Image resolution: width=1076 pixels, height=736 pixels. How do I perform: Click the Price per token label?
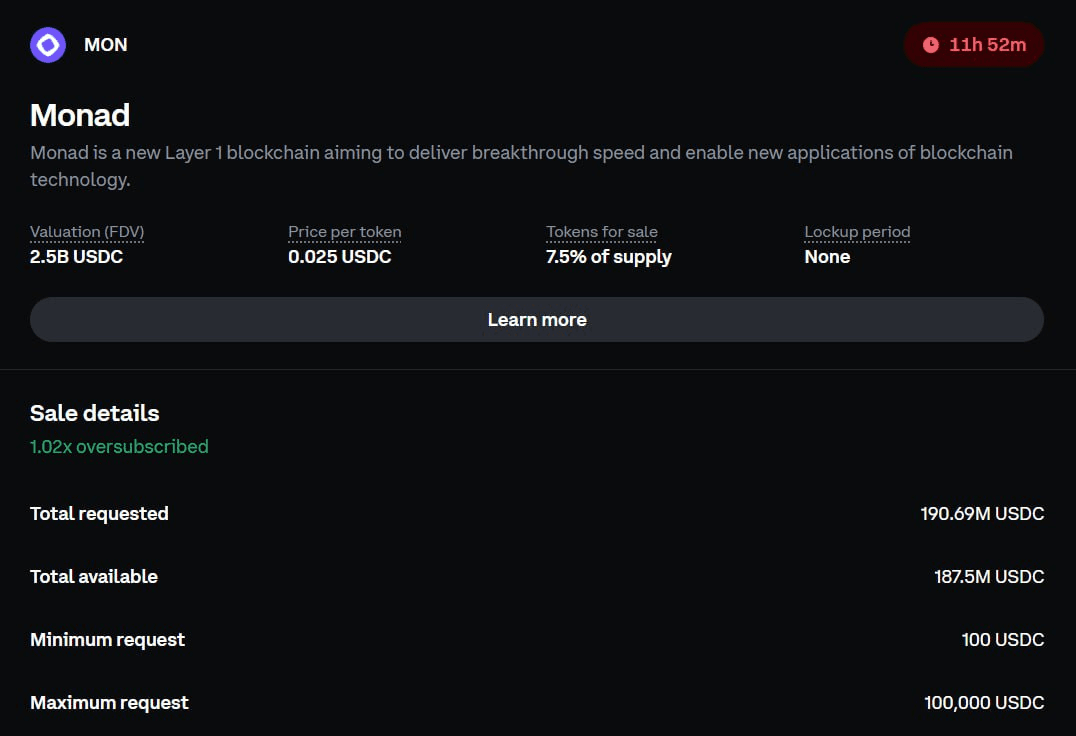coord(344,232)
